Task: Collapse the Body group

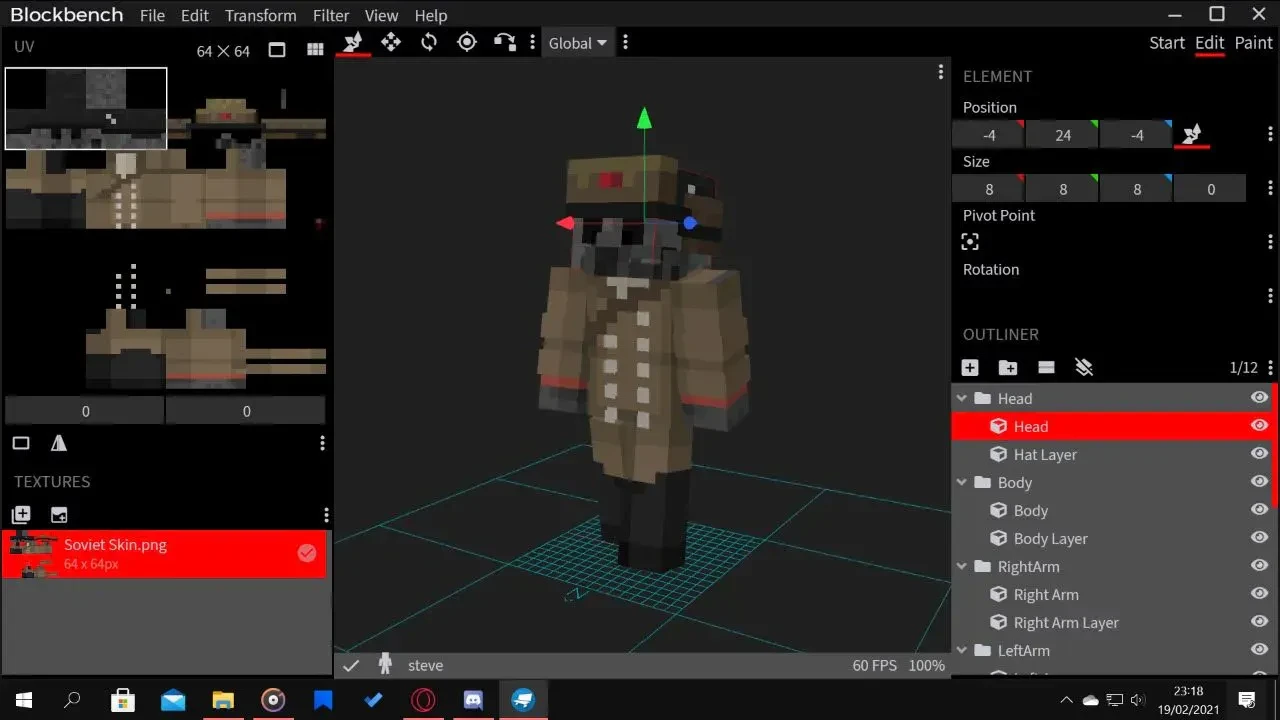Action: pyautogui.click(x=962, y=482)
